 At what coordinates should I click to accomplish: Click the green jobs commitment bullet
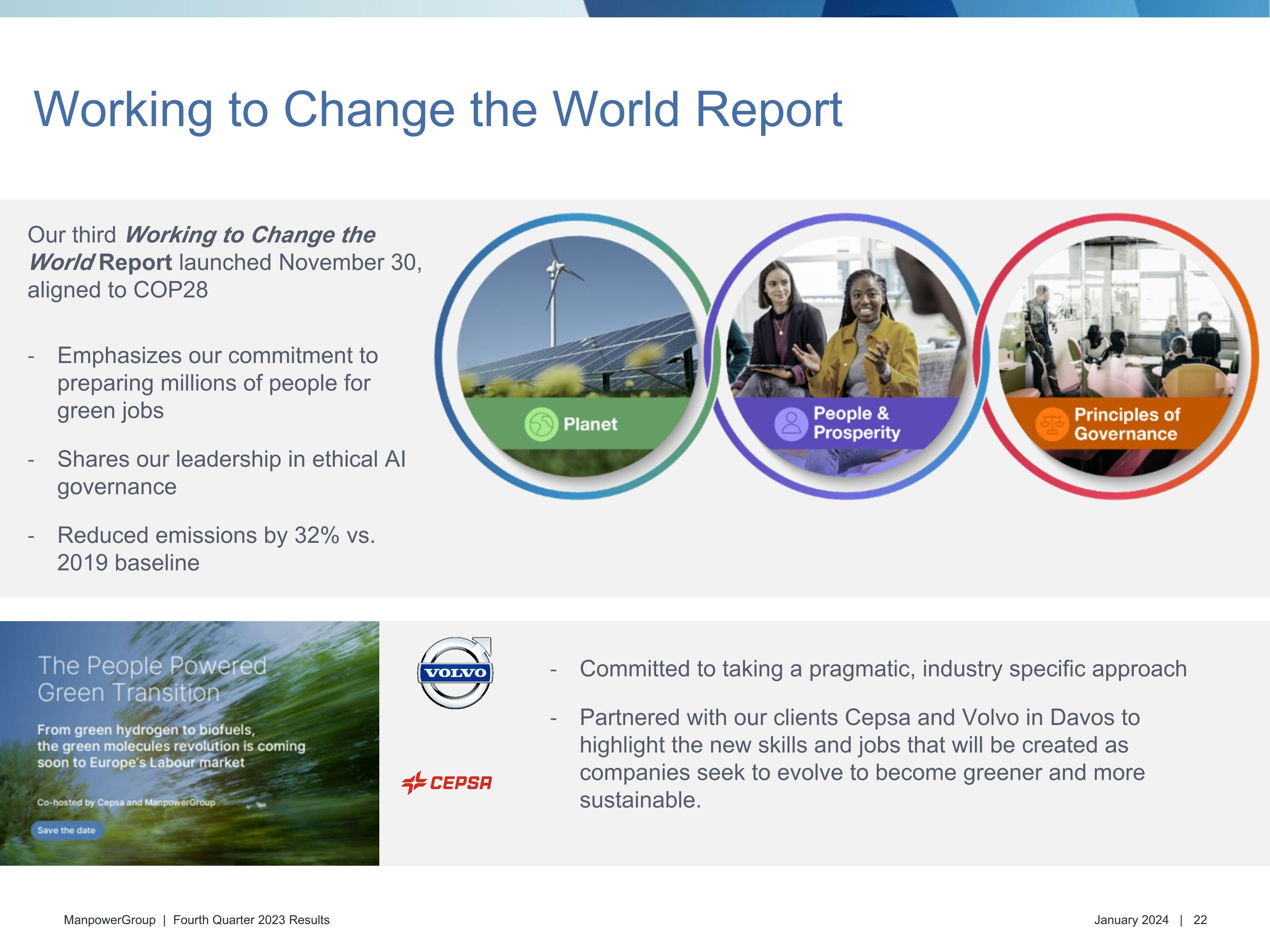click(x=217, y=383)
